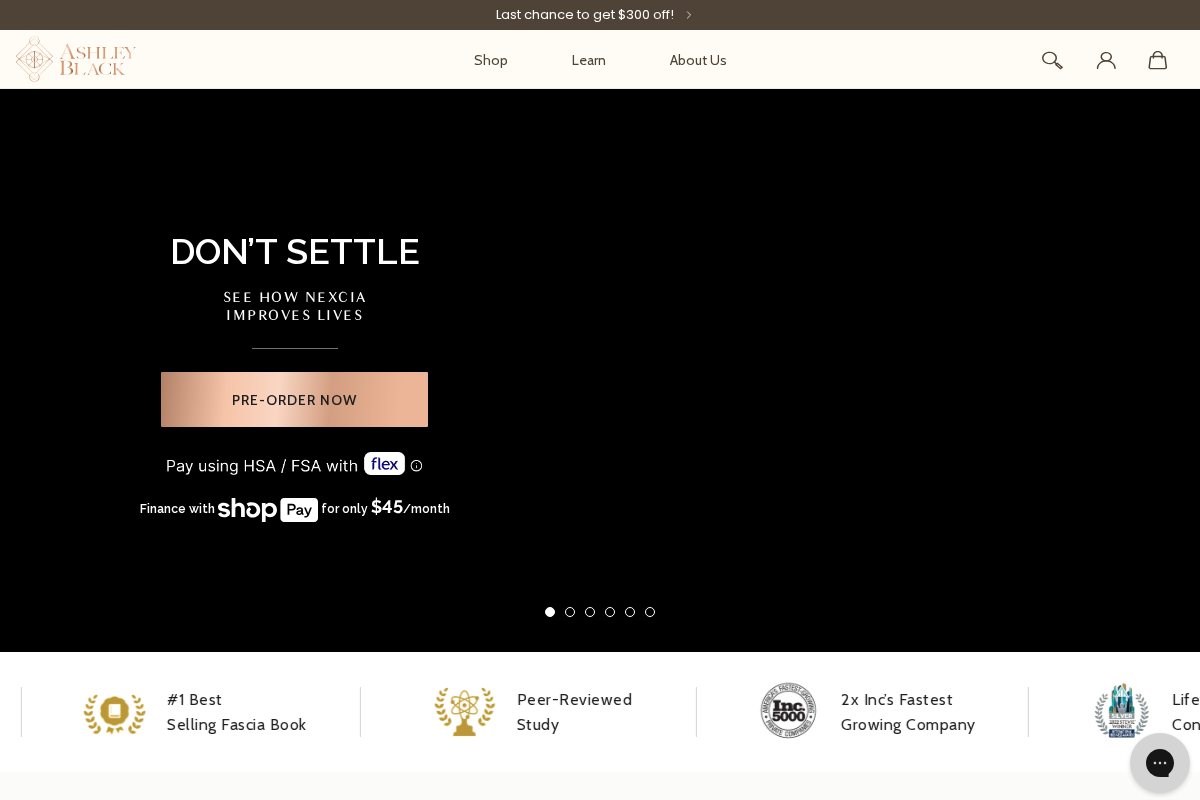Image resolution: width=1200 pixels, height=800 pixels.
Task: Select About Us in navigation
Action: 697,60
